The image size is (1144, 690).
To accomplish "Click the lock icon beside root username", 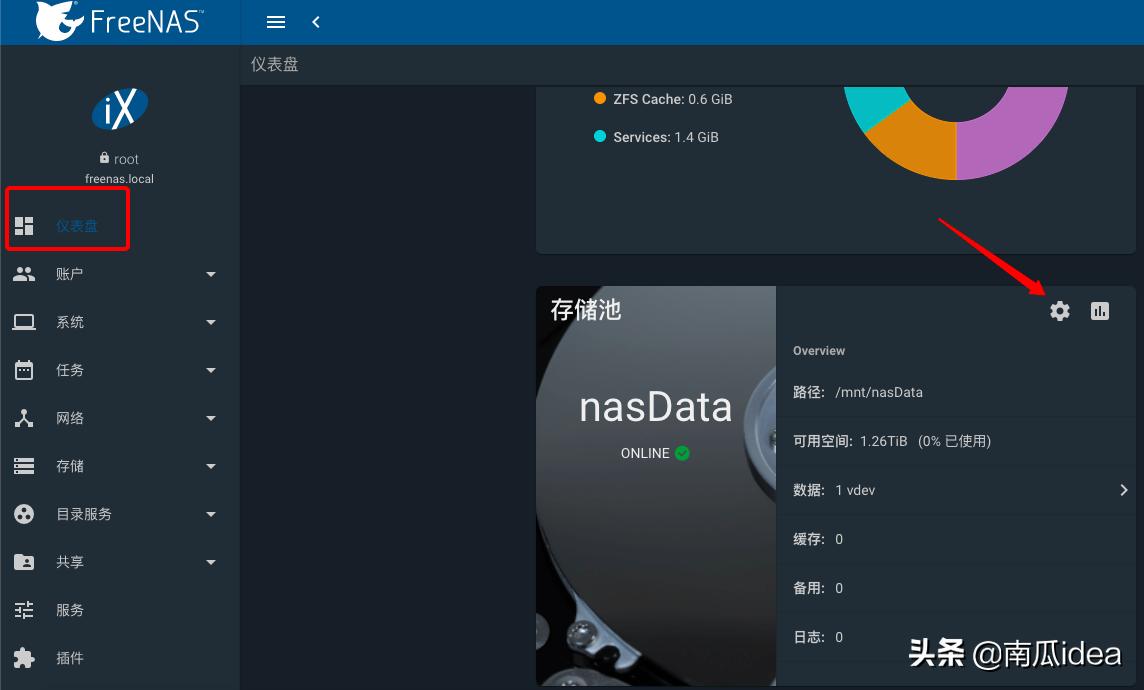I will (x=104, y=158).
